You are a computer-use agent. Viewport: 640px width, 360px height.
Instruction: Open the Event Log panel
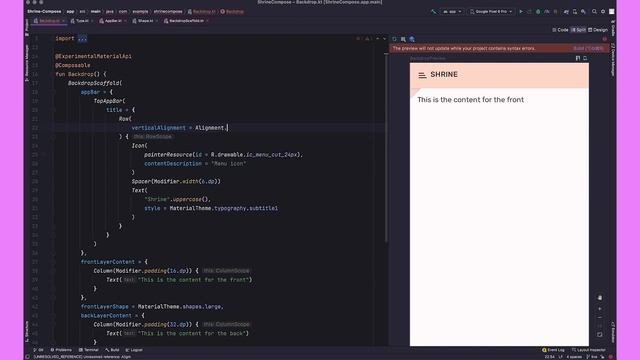553,350
